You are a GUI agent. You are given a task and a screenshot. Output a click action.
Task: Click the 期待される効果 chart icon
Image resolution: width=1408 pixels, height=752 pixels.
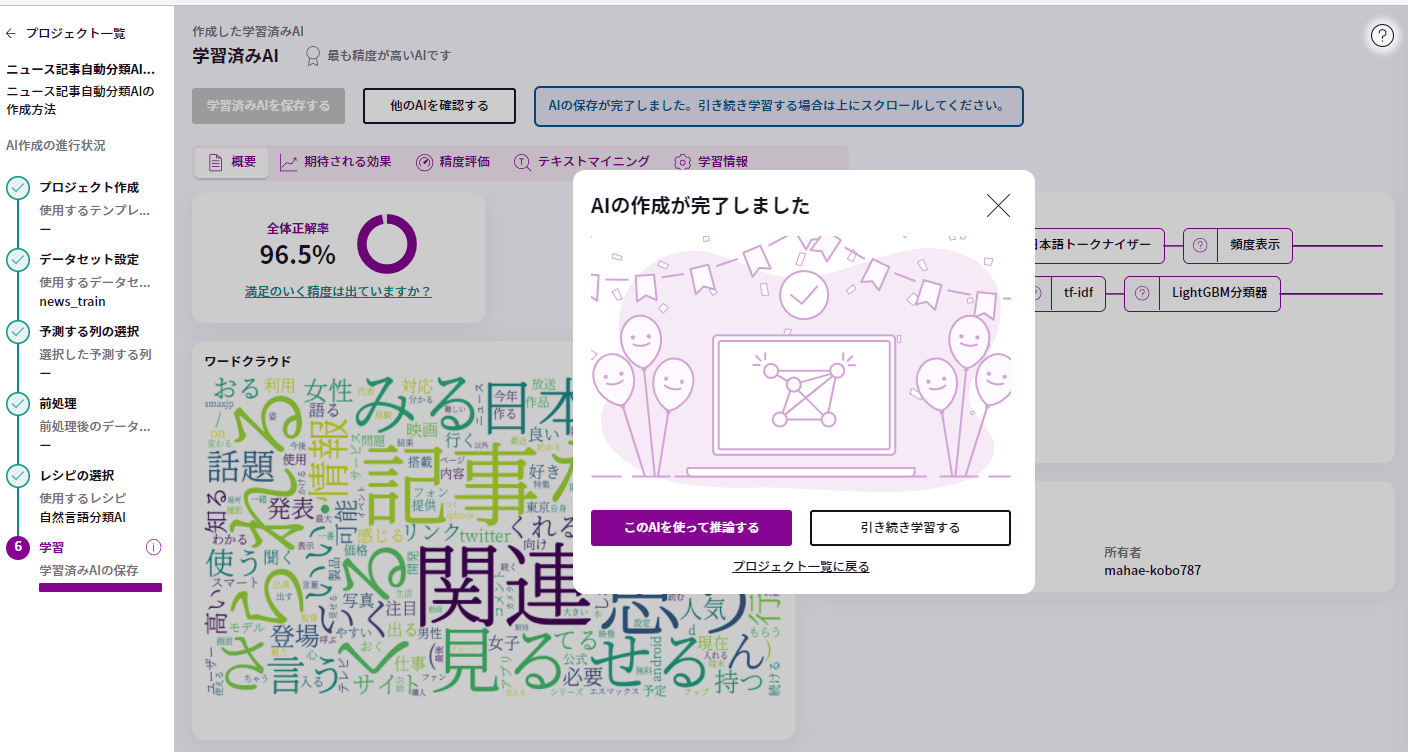click(x=288, y=162)
